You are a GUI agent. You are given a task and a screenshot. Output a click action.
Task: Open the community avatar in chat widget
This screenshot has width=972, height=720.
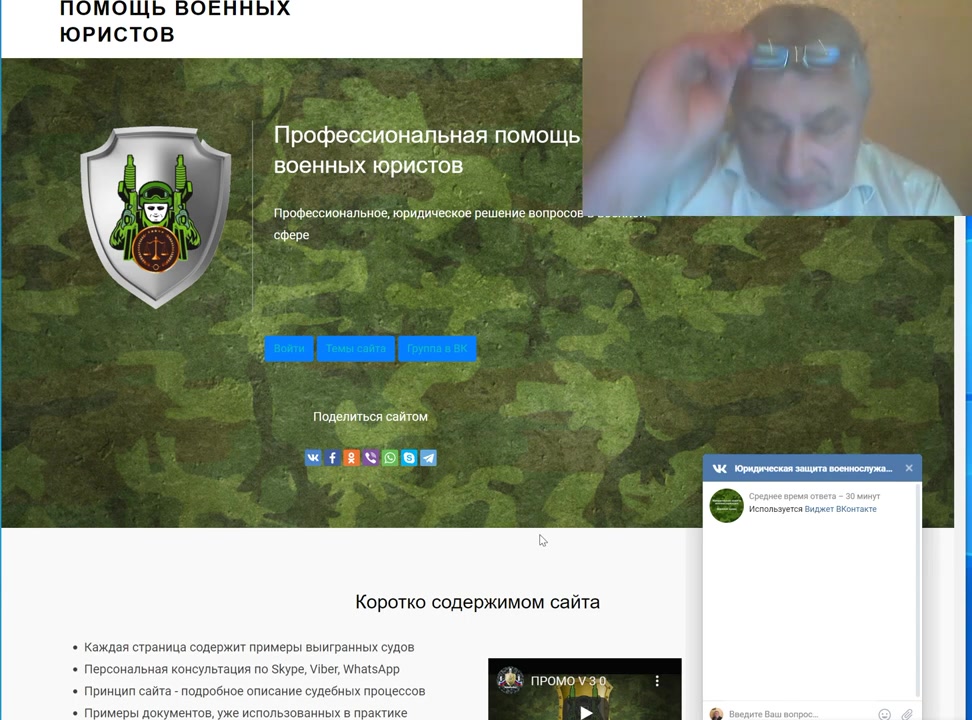coord(726,505)
